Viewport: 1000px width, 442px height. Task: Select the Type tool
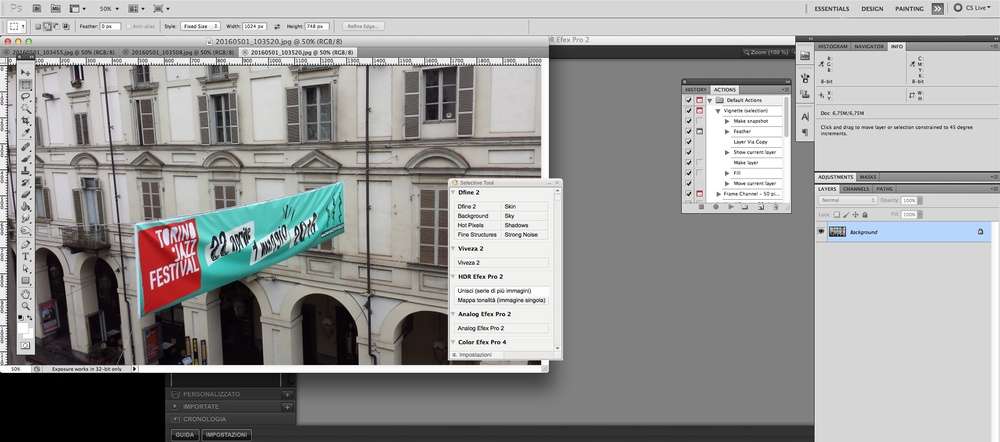pos(26,256)
